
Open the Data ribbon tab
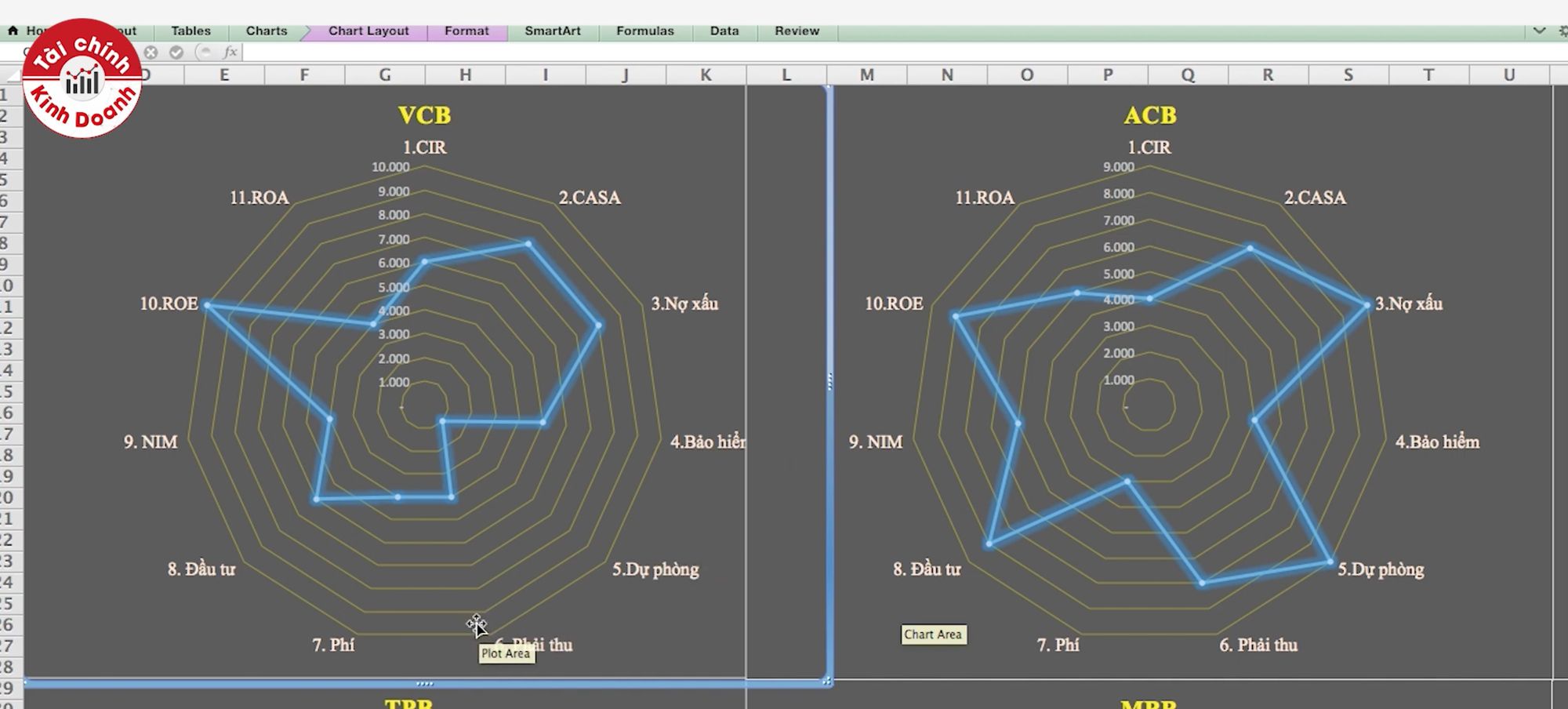[724, 31]
